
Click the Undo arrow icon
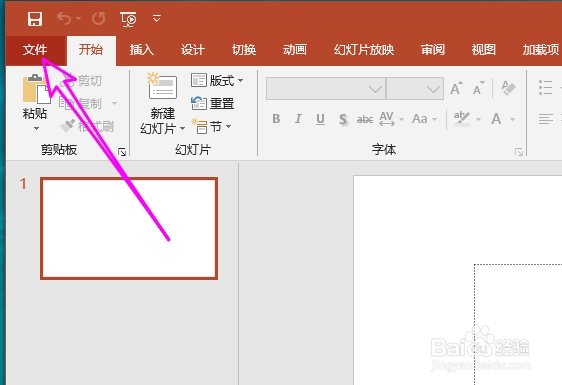click(65, 19)
